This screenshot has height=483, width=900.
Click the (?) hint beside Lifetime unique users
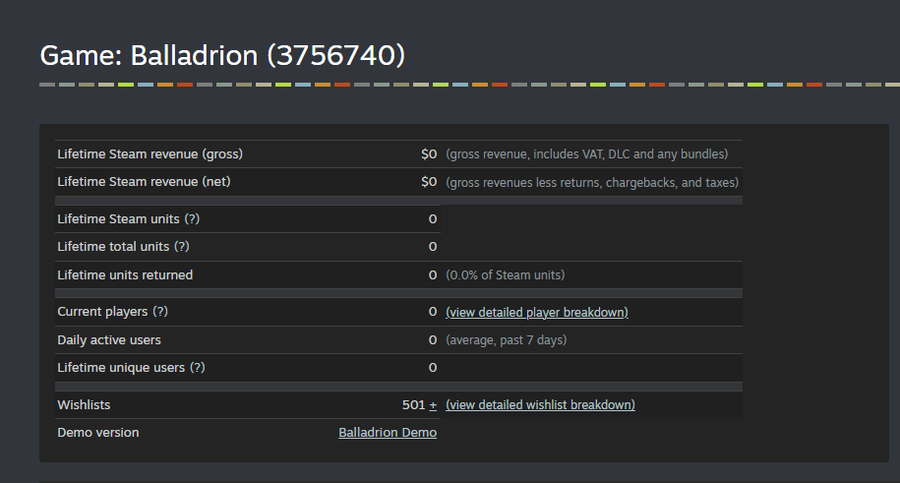coord(197,367)
